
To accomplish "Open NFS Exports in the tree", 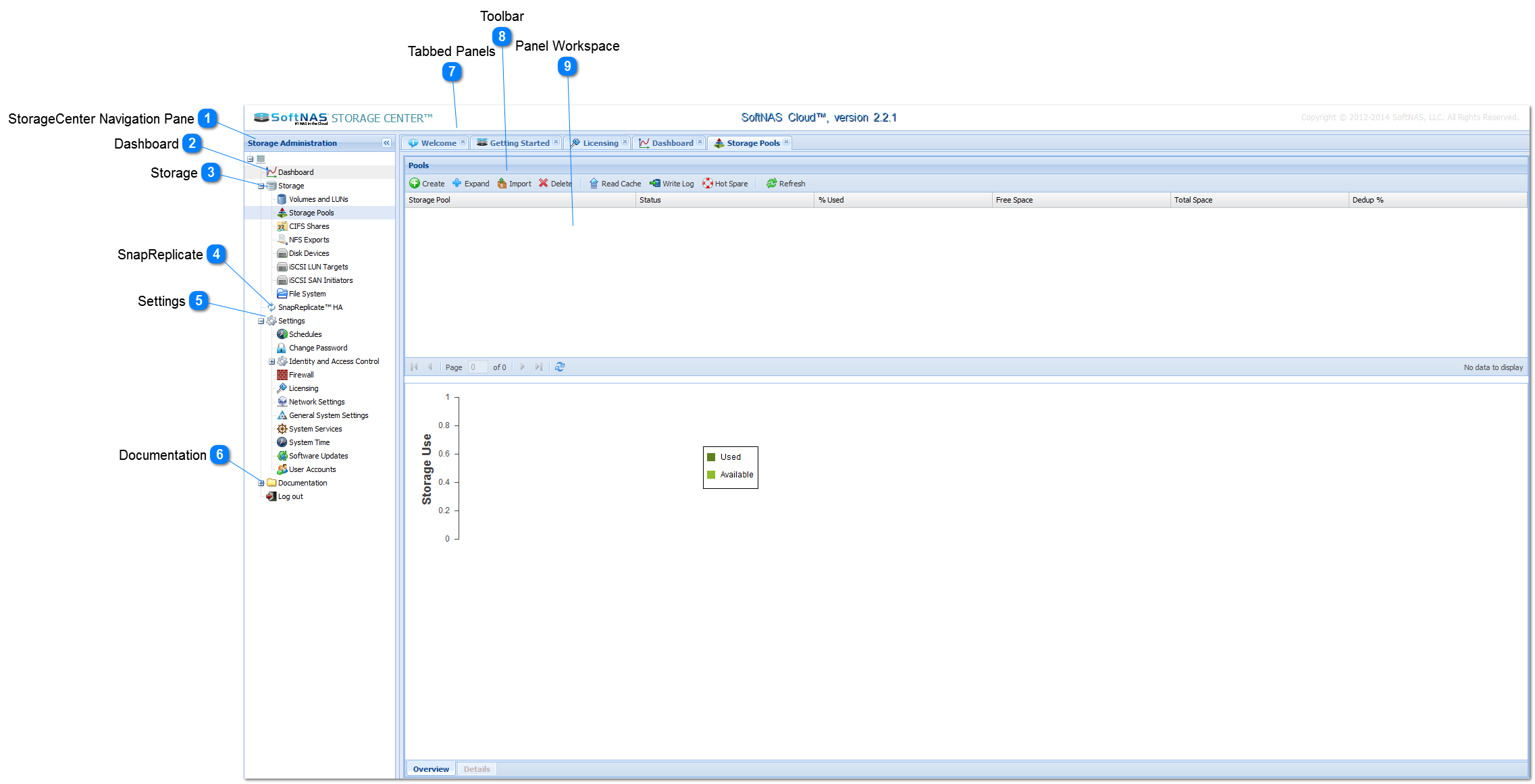I will click(309, 240).
